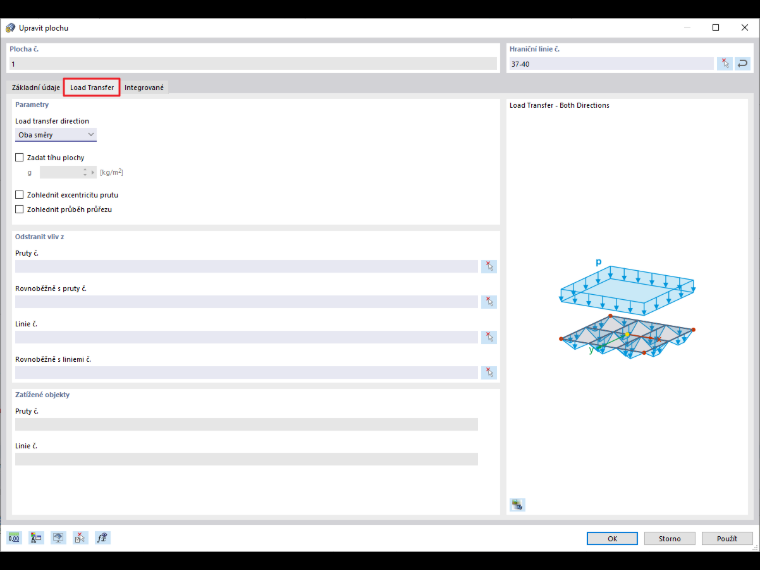This screenshot has height=570, width=760.
Task: Click the preview view settings icon
Action: 517,505
